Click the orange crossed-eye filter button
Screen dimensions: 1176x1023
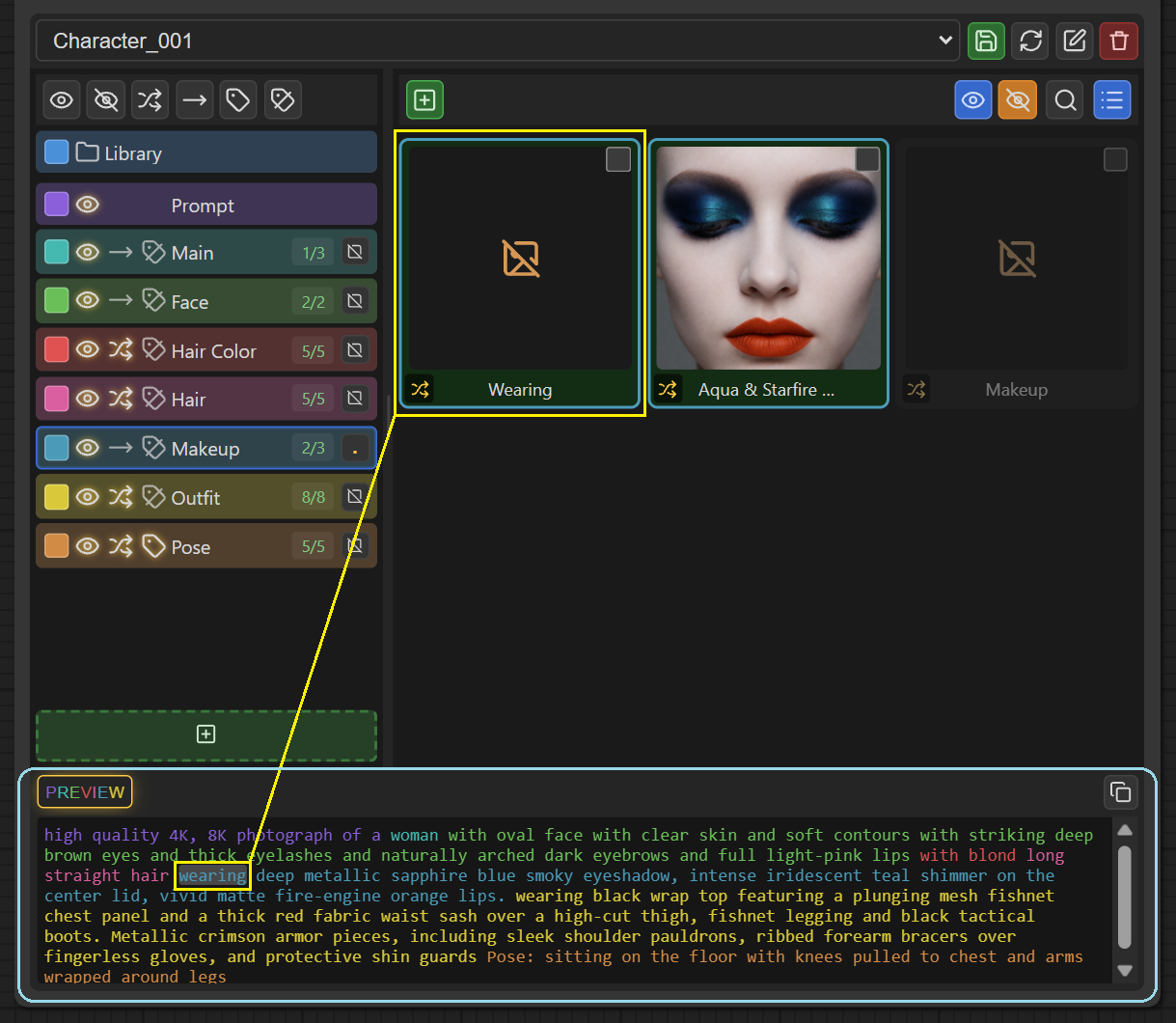pyautogui.click(x=1018, y=99)
